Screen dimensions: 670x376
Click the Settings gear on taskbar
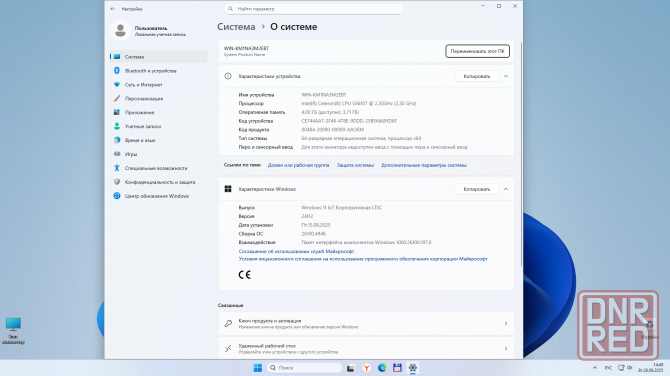tap(413, 368)
